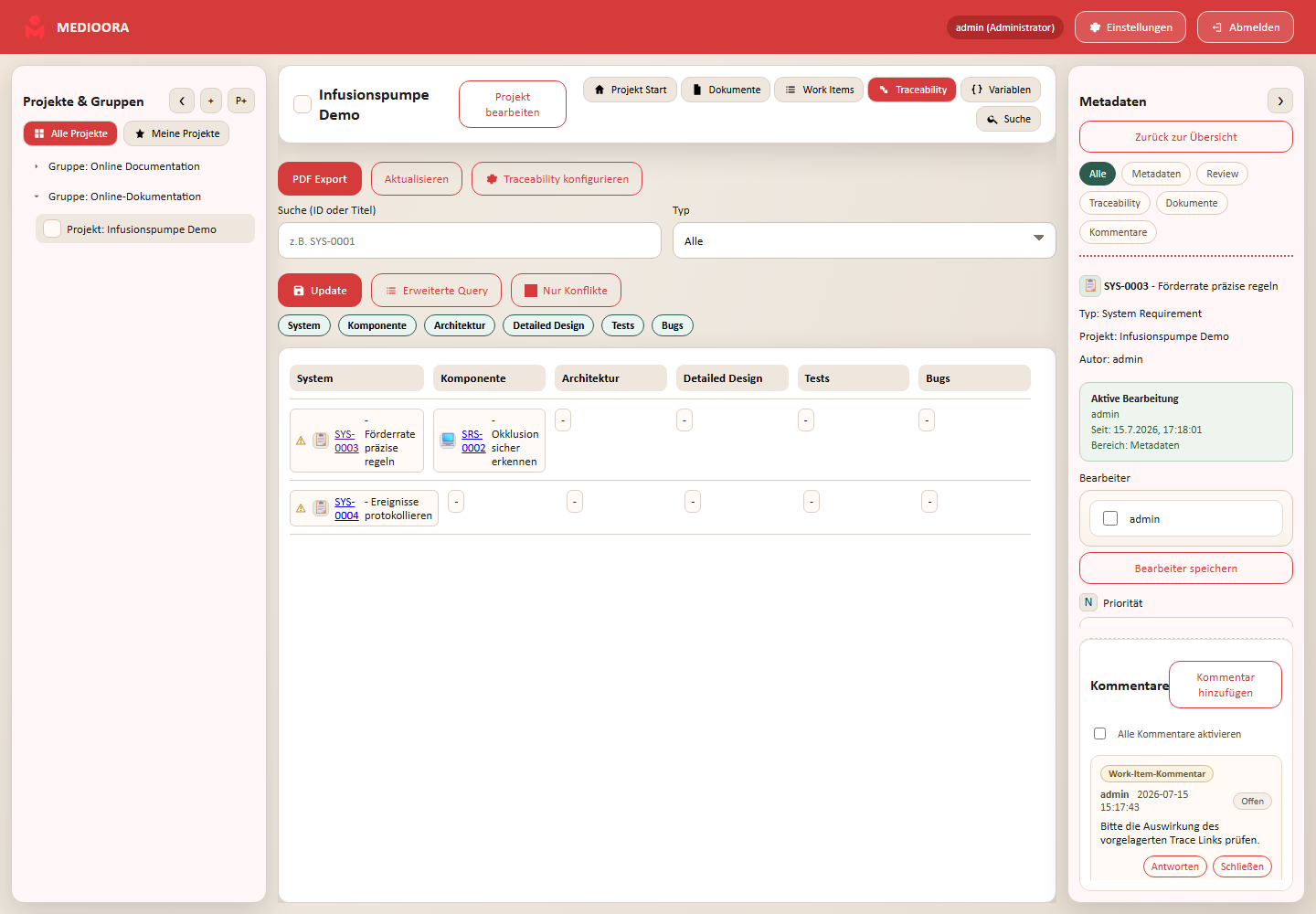Click Projekt bearbeiten button

(x=513, y=104)
